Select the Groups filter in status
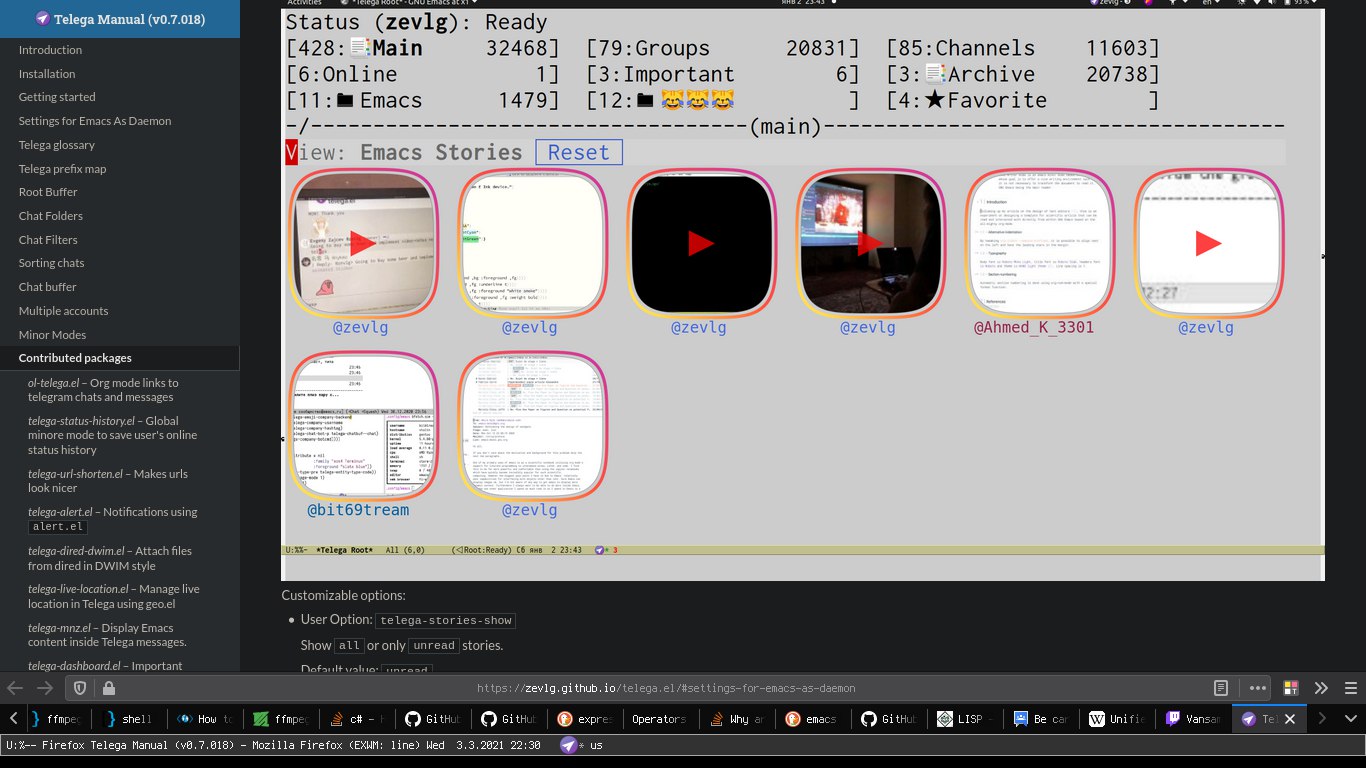The width and height of the screenshot is (1366, 768). point(723,48)
